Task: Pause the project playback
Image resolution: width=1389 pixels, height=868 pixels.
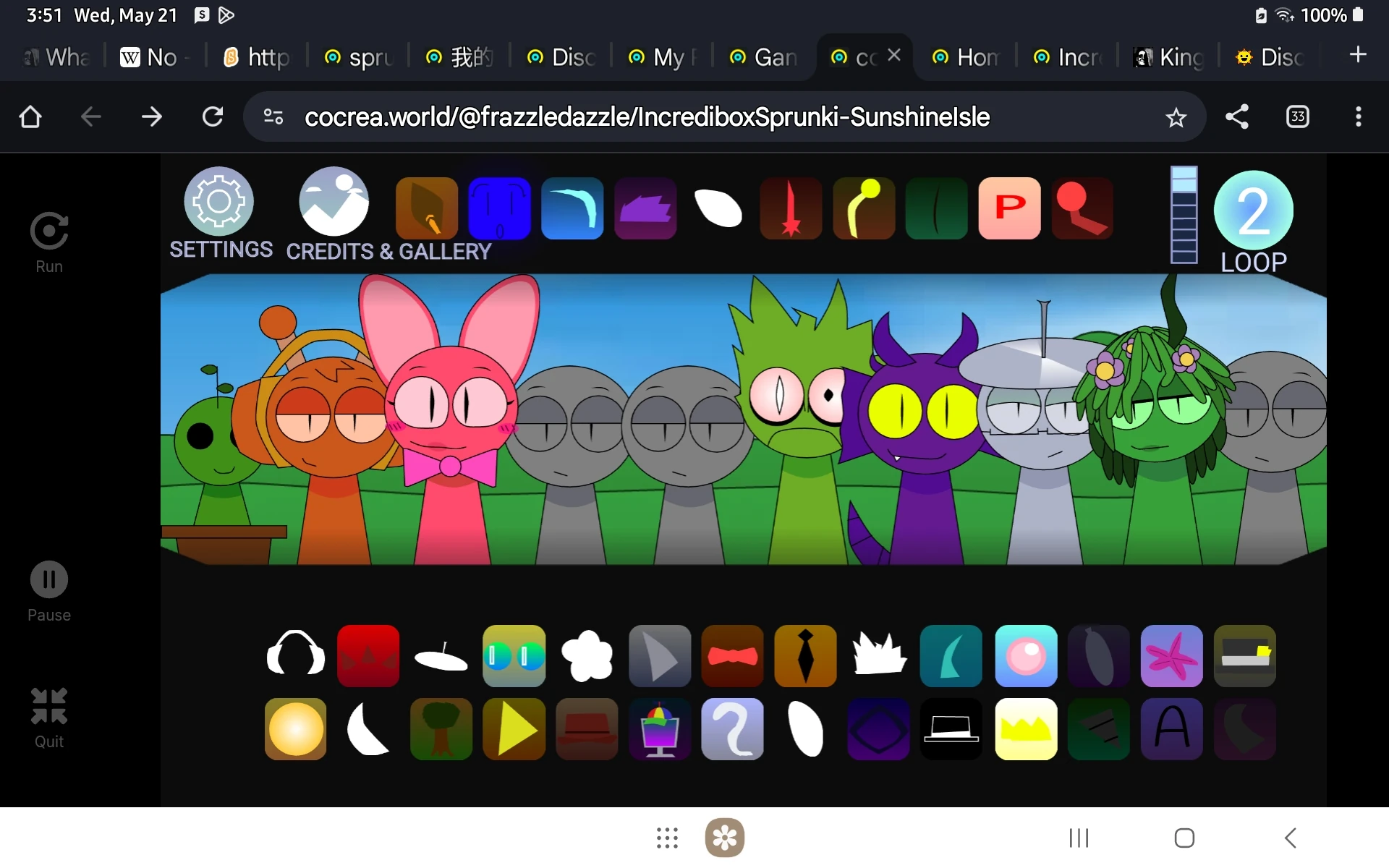Action: click(x=49, y=579)
